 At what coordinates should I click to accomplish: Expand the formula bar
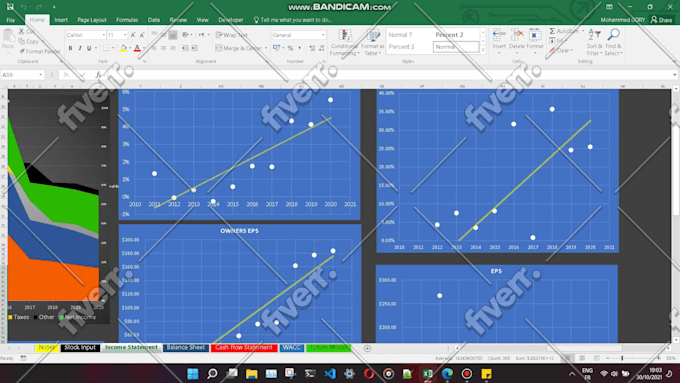tap(674, 75)
